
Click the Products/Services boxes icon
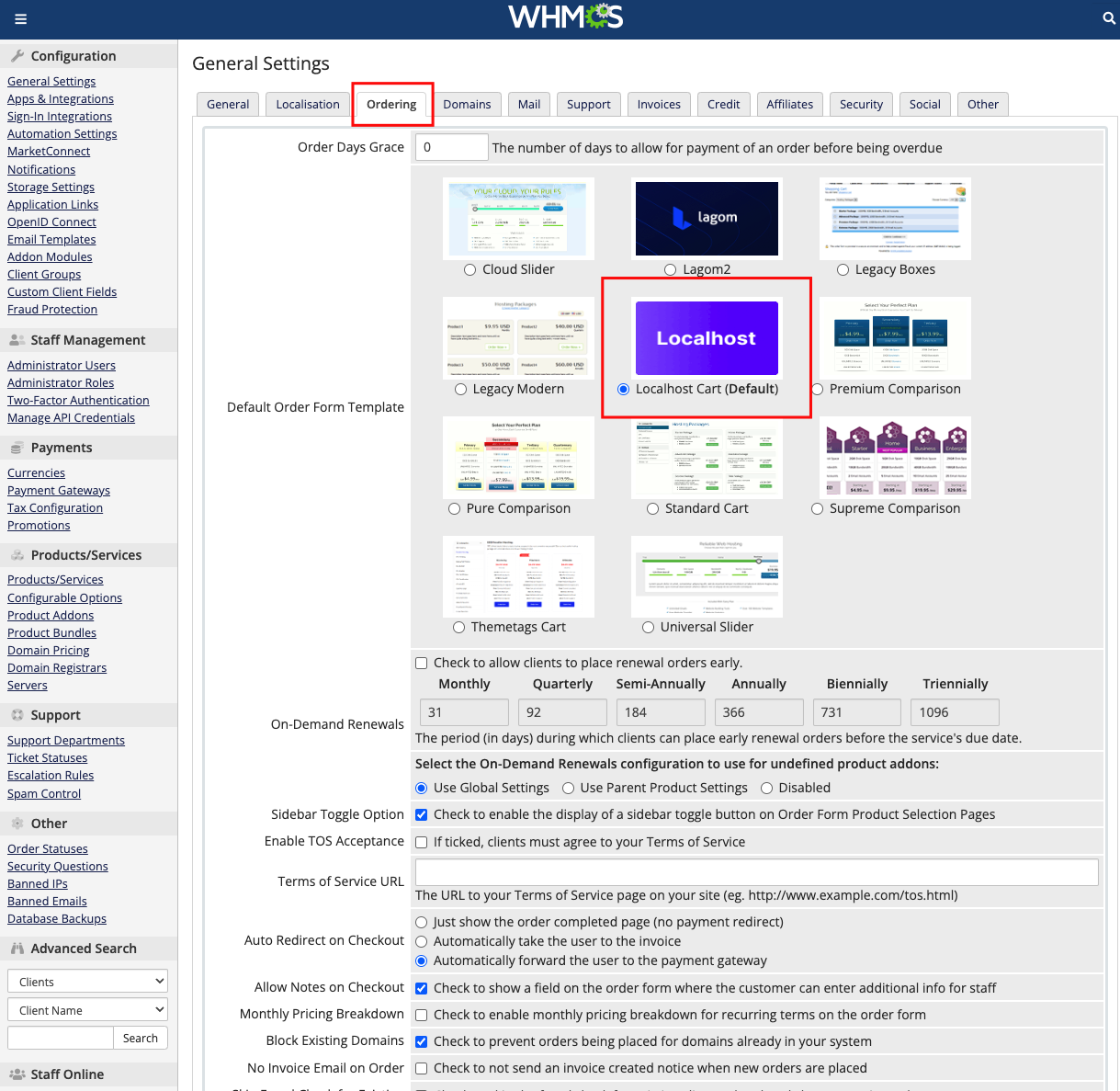coord(17,555)
